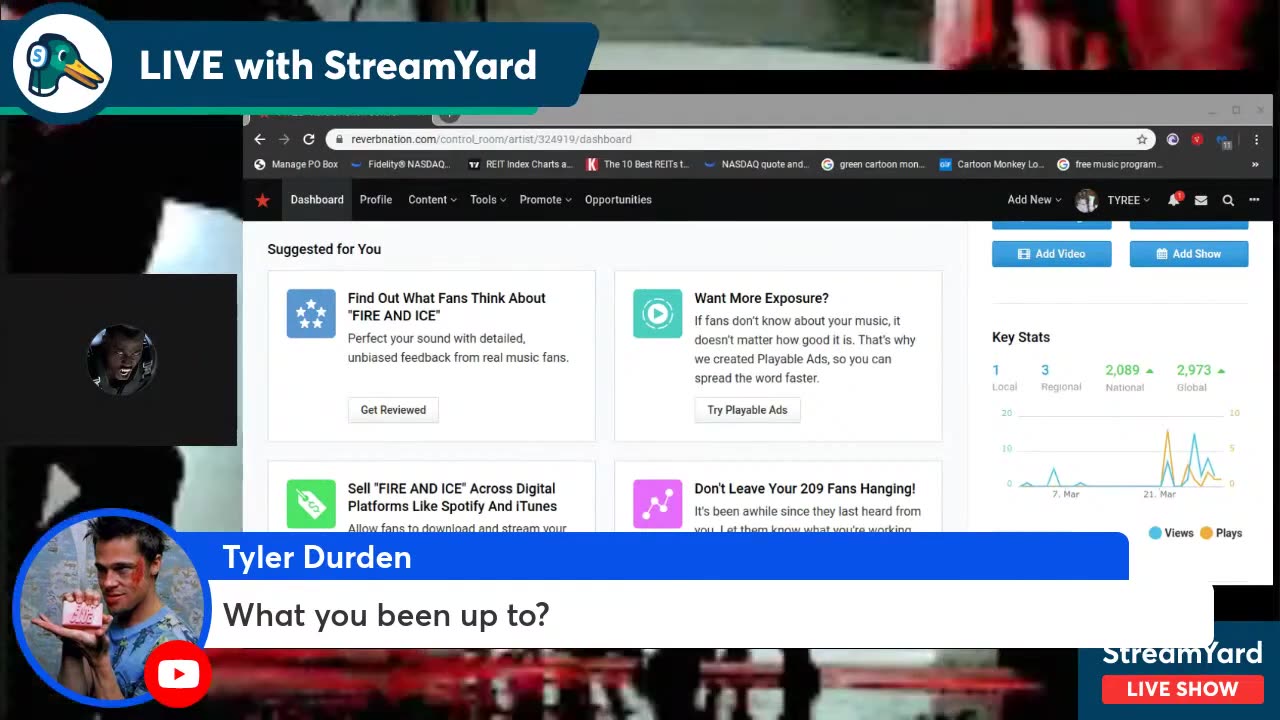Go to the Profile nav item
This screenshot has height=720, width=1280.
tap(376, 200)
